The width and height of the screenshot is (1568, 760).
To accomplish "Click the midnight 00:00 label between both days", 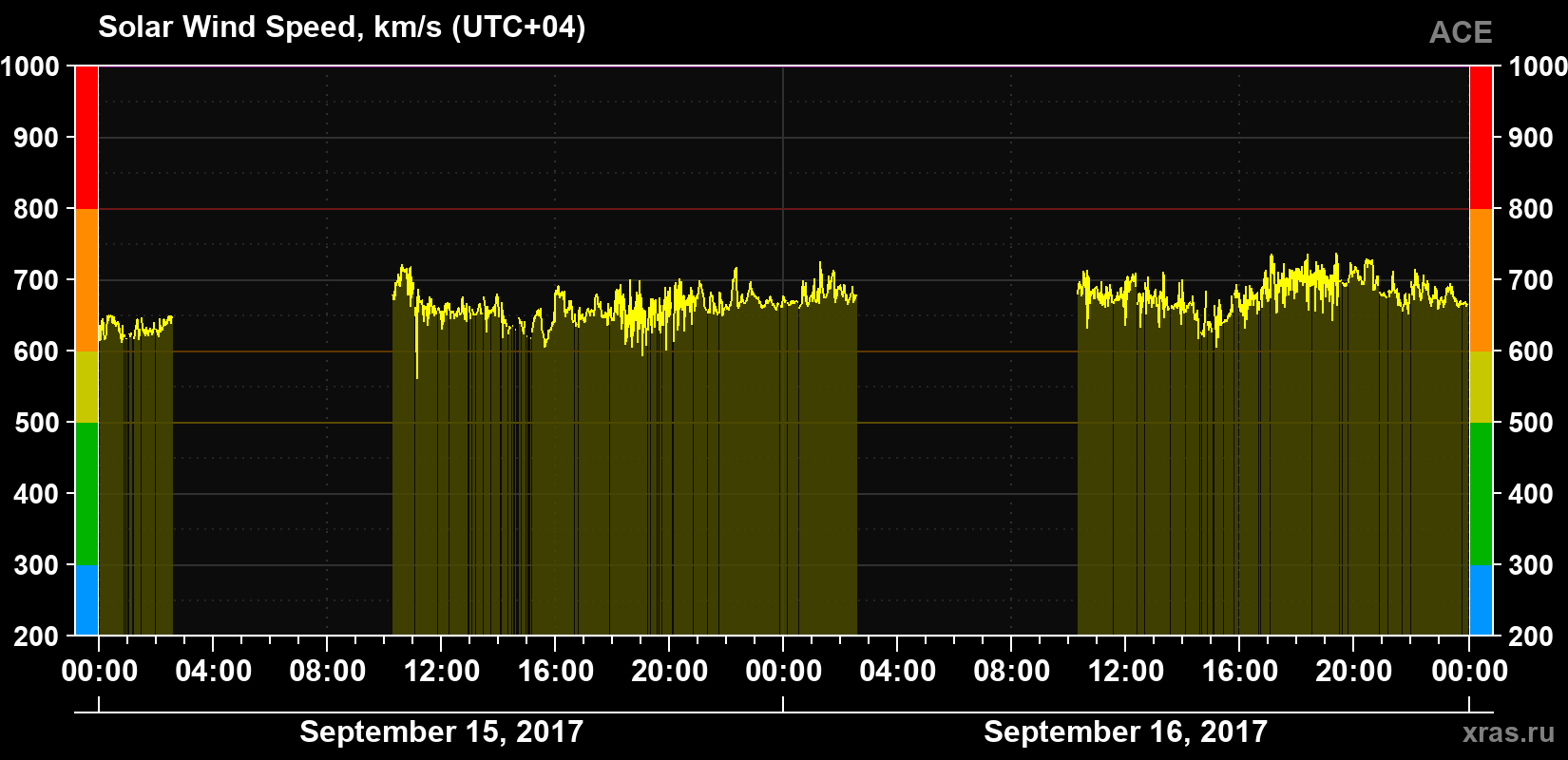I will pyautogui.click(x=783, y=671).
